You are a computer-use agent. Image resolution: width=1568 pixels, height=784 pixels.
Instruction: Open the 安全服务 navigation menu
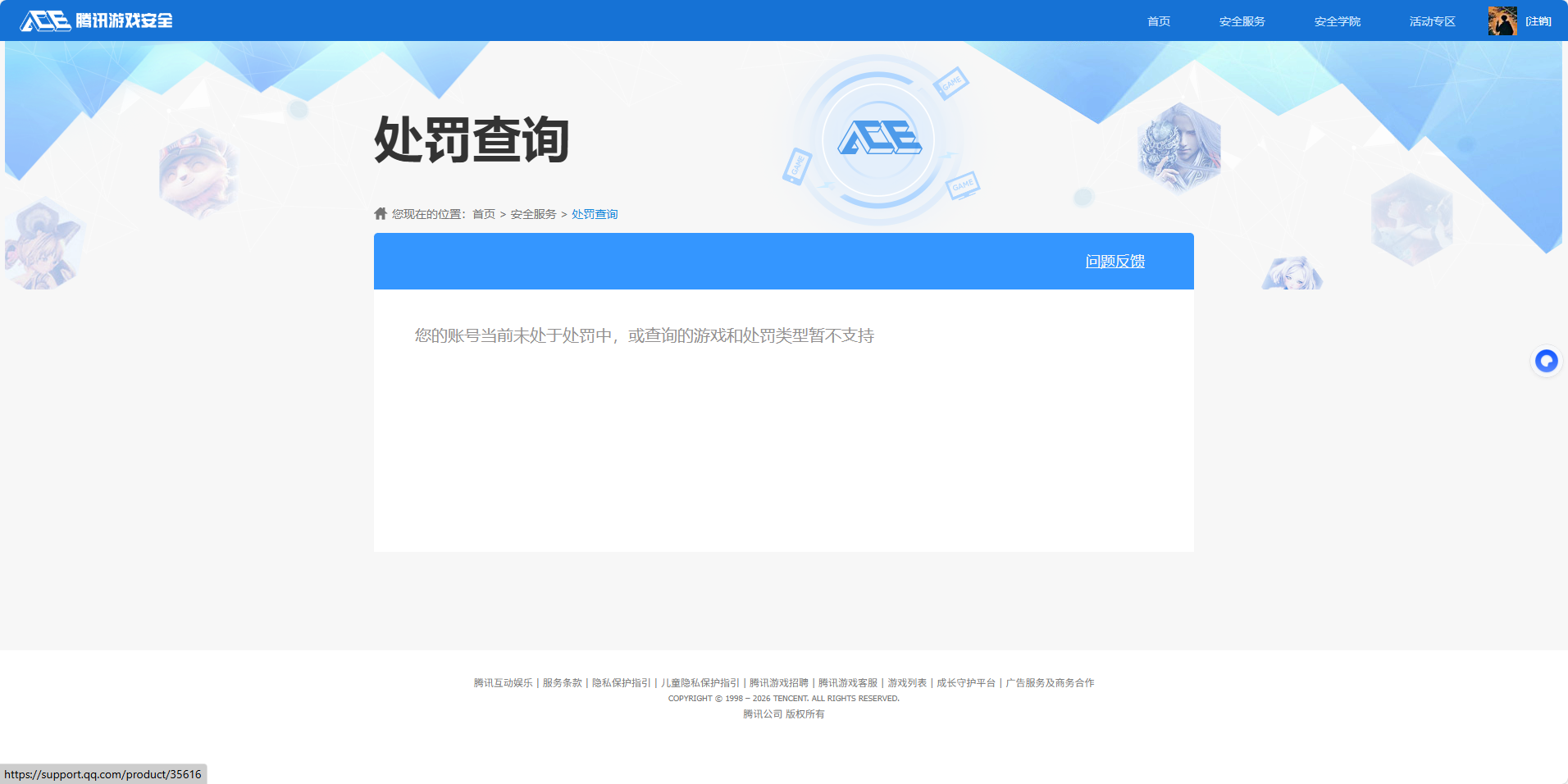pos(1241,21)
